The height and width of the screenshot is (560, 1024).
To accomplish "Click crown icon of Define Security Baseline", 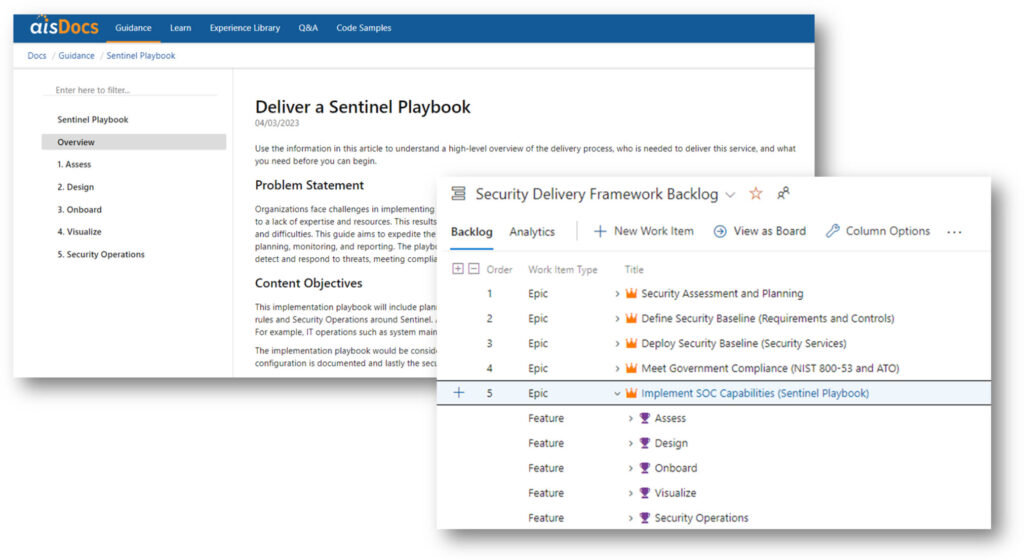I will pyautogui.click(x=631, y=318).
